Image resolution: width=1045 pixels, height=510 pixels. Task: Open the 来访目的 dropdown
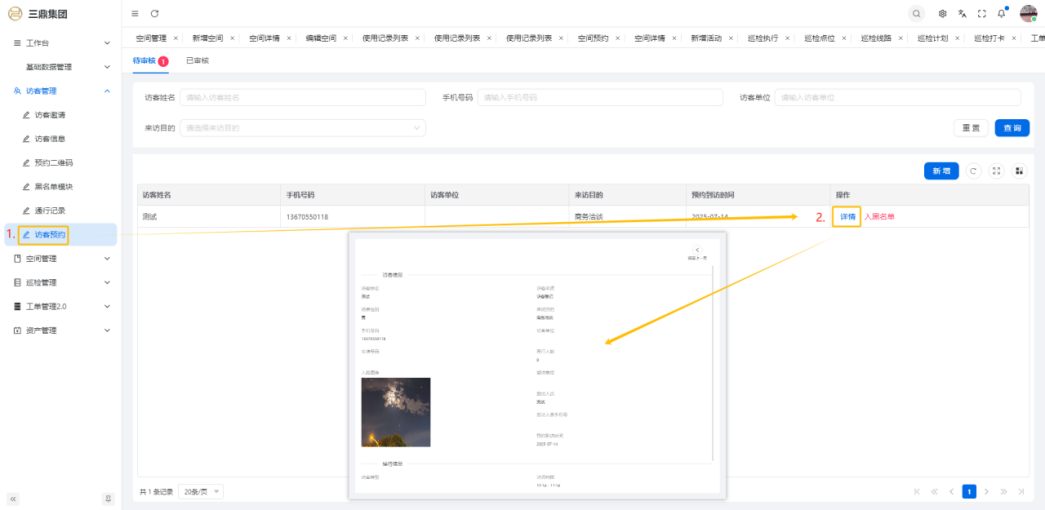(x=302, y=128)
